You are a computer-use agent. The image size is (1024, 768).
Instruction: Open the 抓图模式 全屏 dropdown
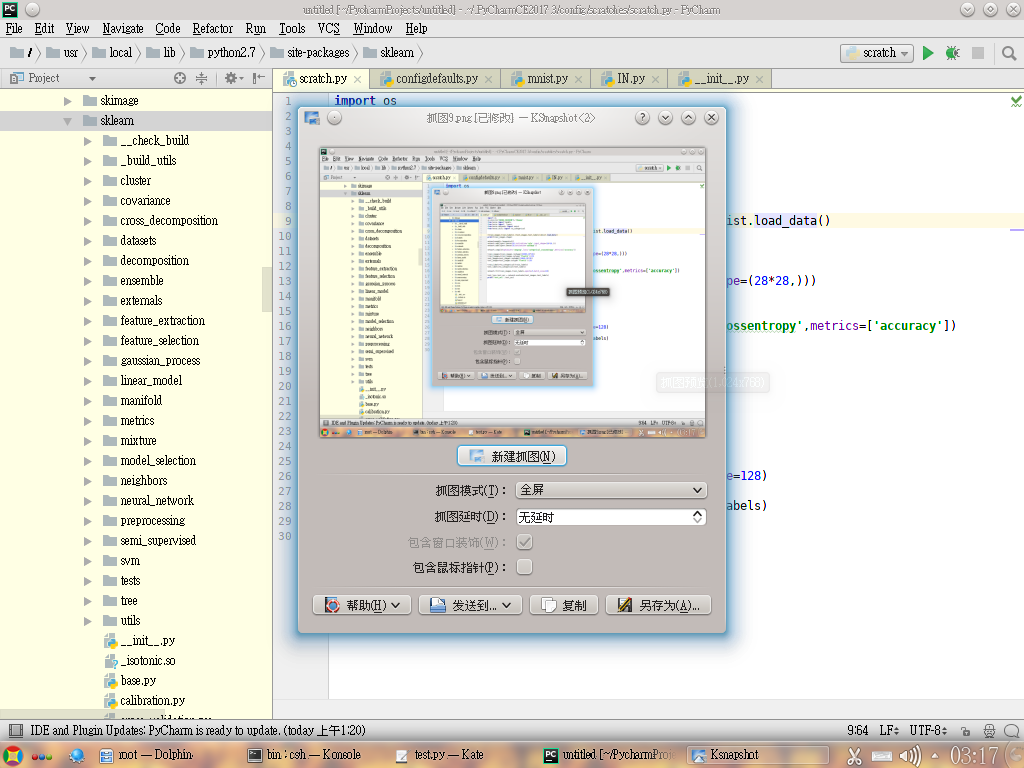pos(611,490)
